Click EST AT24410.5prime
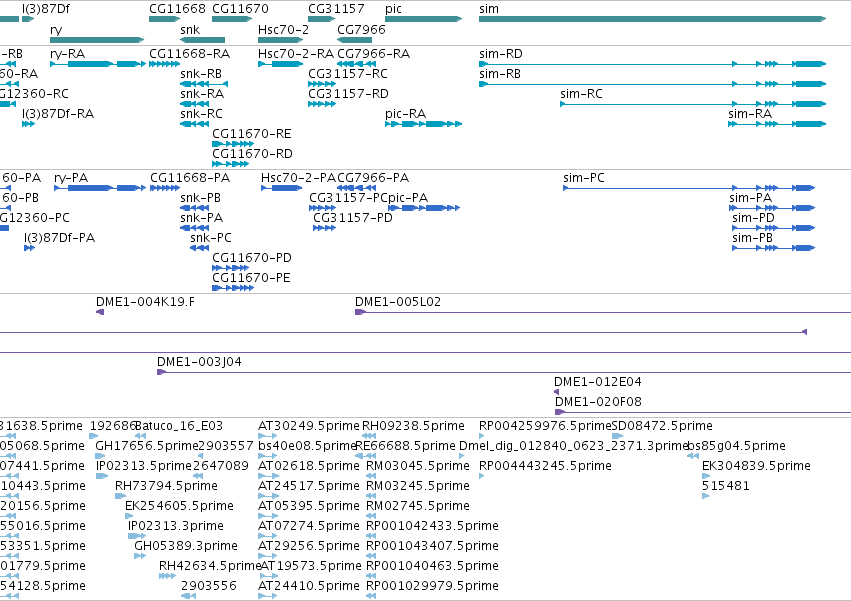The height and width of the screenshot is (601, 851). pyautogui.click(x=268, y=596)
